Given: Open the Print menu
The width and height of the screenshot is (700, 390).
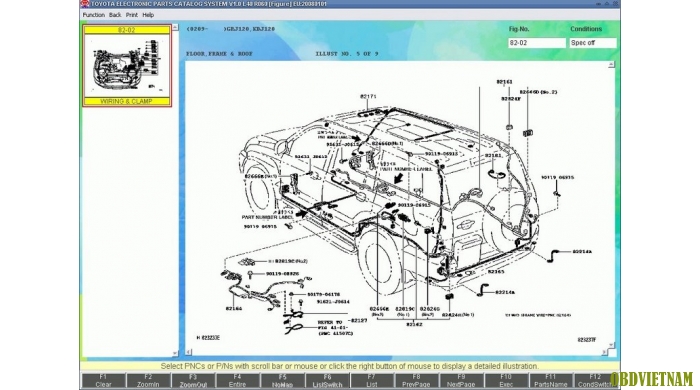Looking at the screenshot, I should [132, 15].
